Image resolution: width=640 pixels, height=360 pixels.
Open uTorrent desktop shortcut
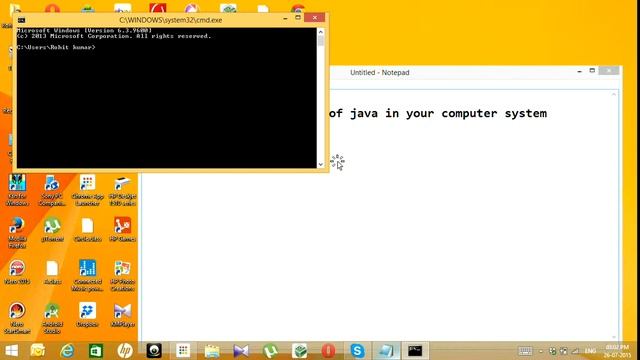click(52, 229)
